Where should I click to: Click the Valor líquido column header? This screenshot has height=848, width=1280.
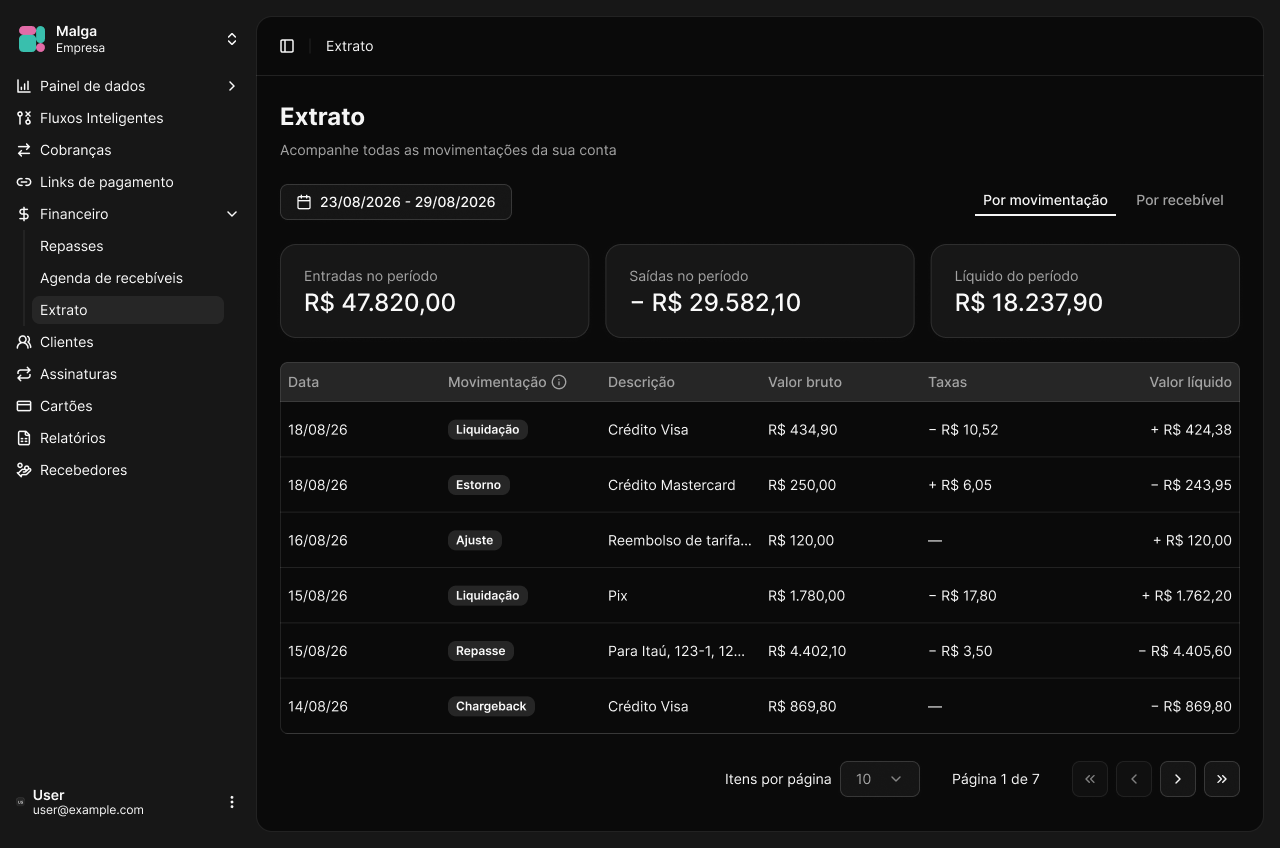[1190, 382]
